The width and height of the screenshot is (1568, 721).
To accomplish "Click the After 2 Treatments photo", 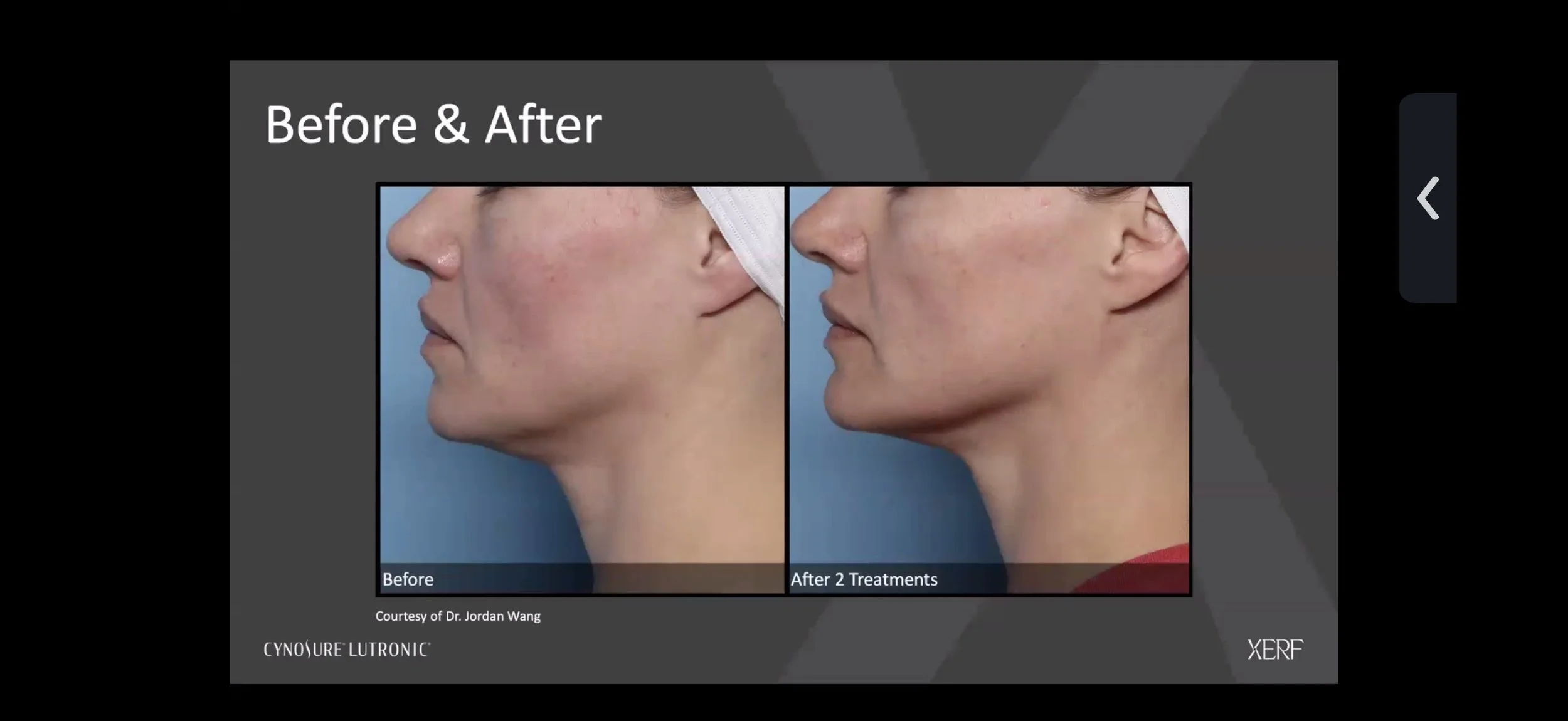I will [989, 389].
